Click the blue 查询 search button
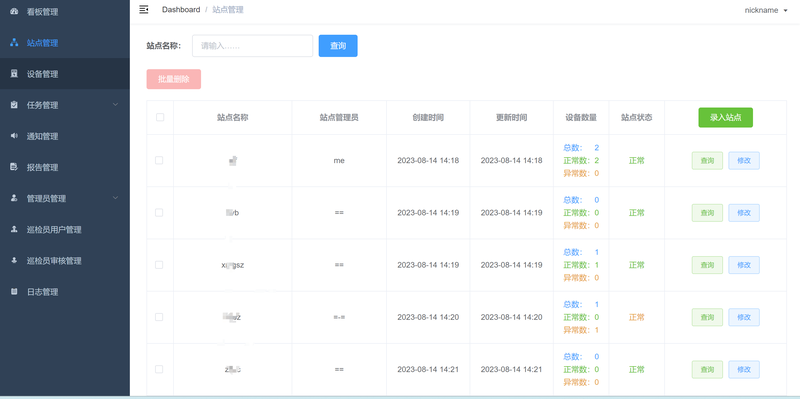 coord(338,46)
